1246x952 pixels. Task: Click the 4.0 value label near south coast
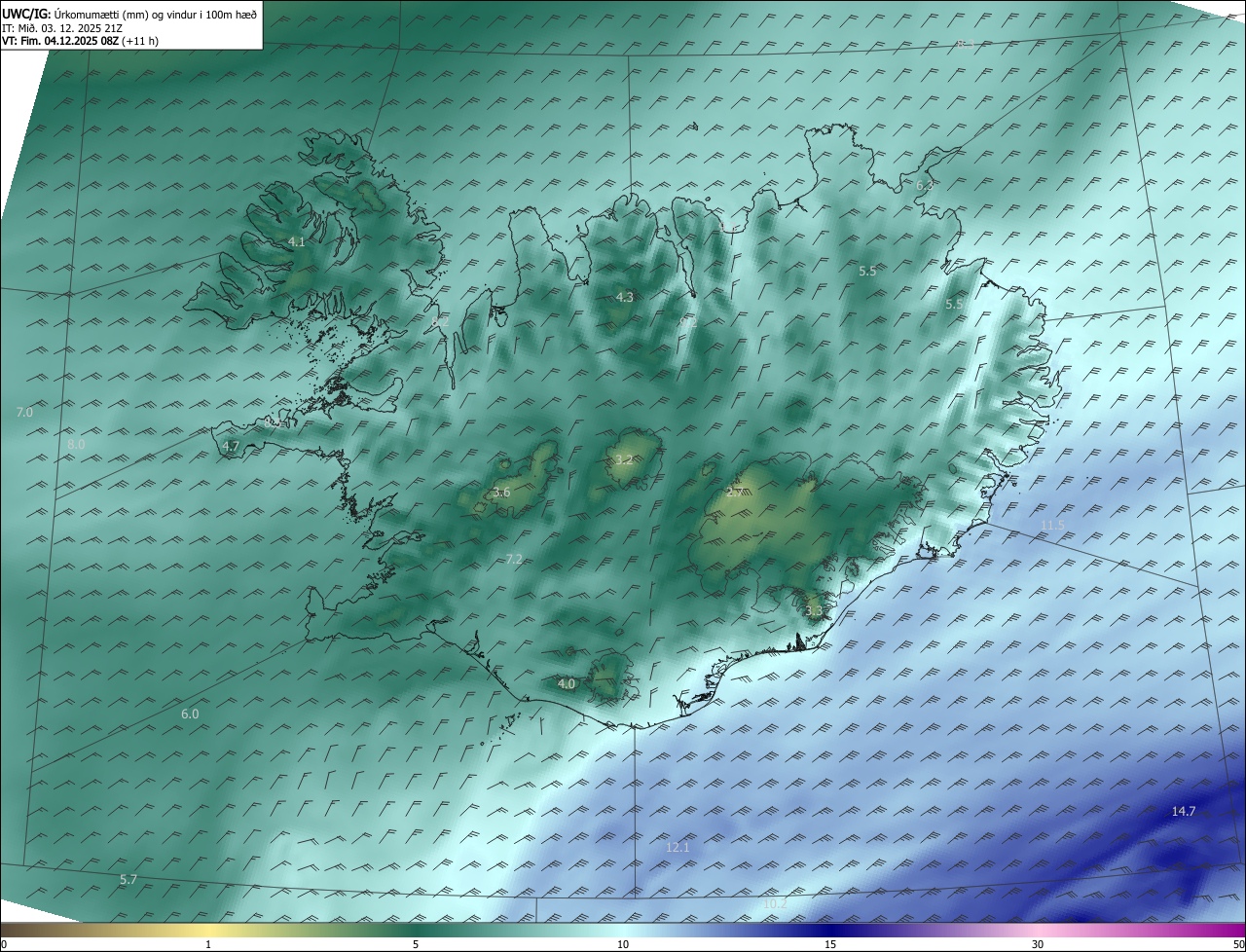[x=567, y=684]
